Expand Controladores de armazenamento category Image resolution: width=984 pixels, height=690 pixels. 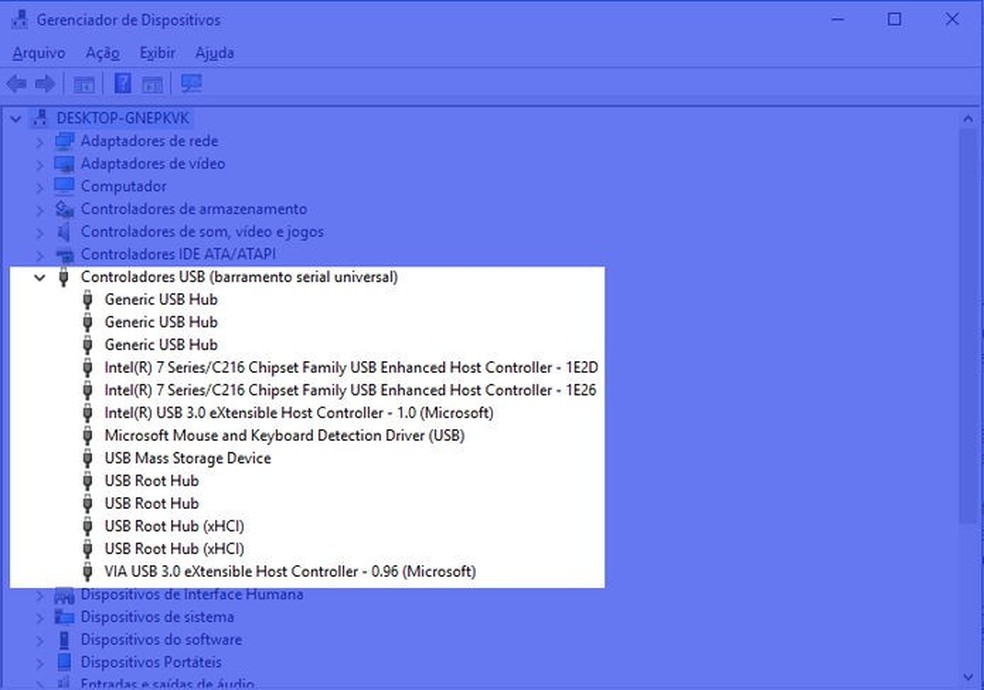40,210
